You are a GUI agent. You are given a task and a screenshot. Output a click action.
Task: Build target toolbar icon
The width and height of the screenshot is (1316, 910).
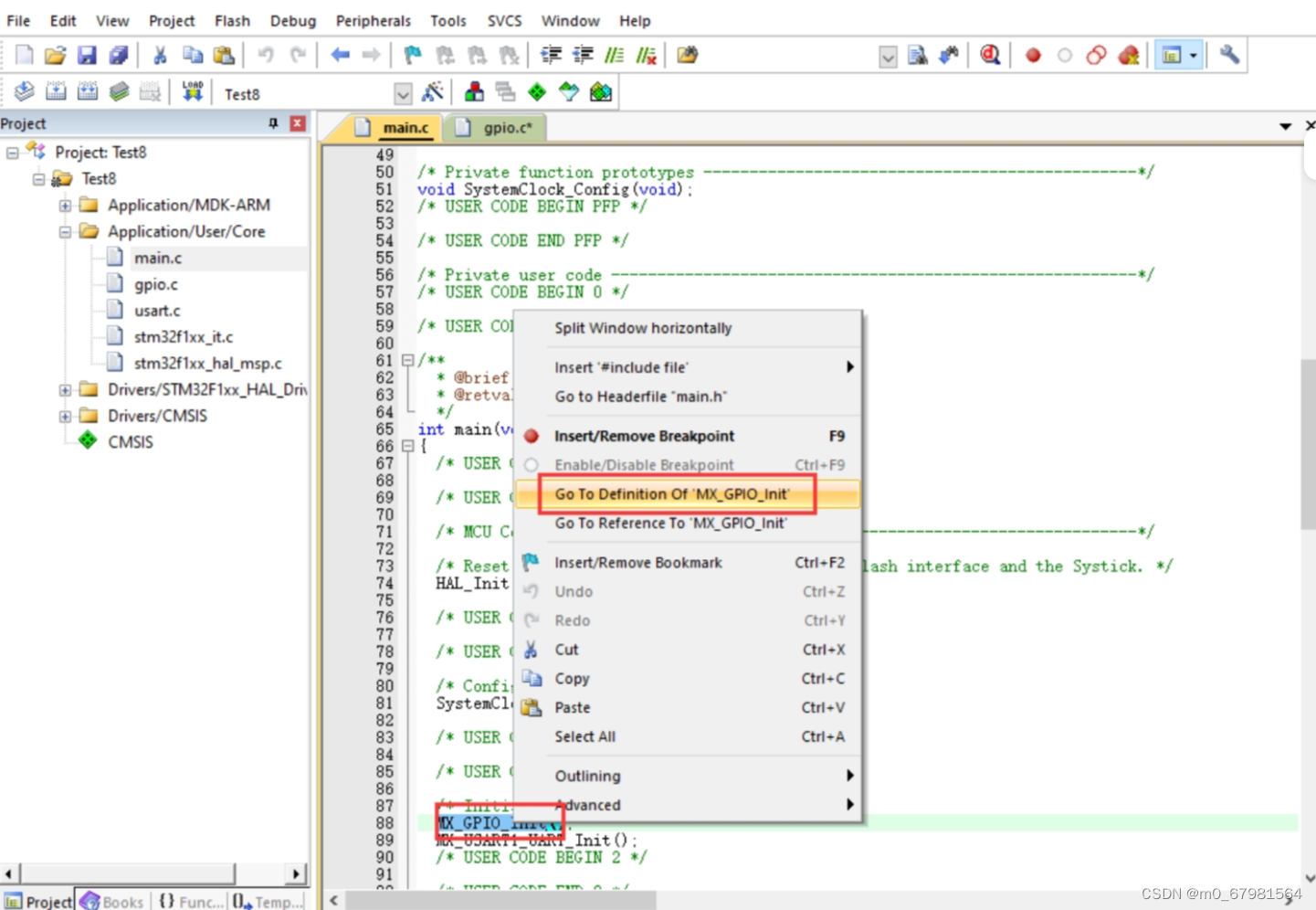56,91
